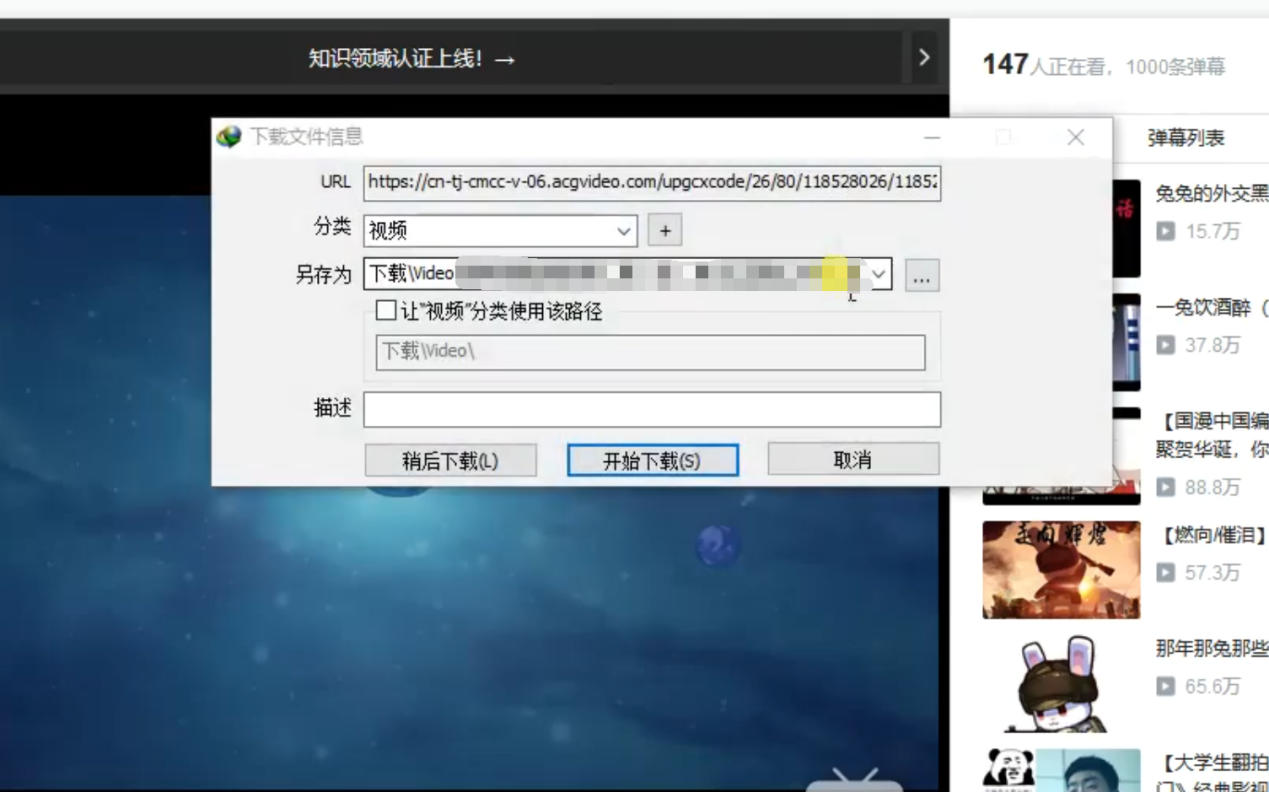Click play count icon beside 57.3万

click(x=1166, y=572)
